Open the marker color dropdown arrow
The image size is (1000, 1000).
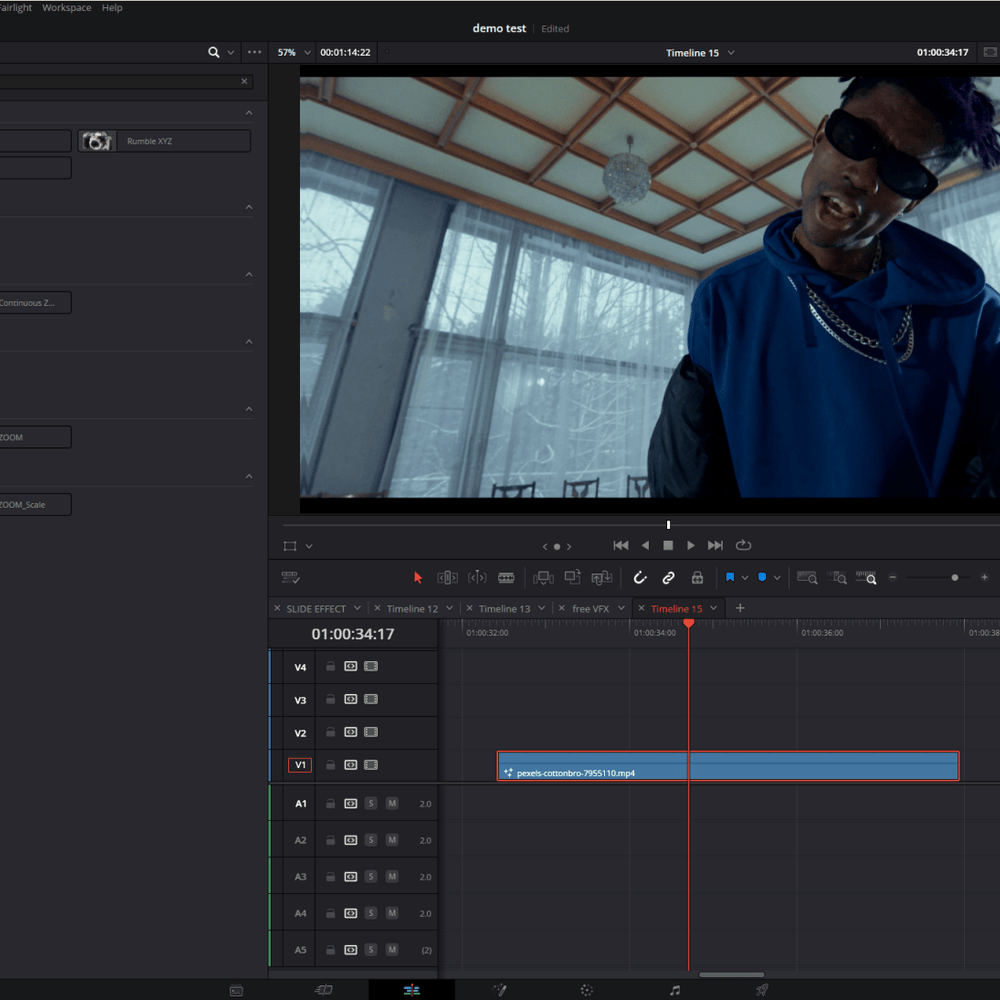coord(777,578)
